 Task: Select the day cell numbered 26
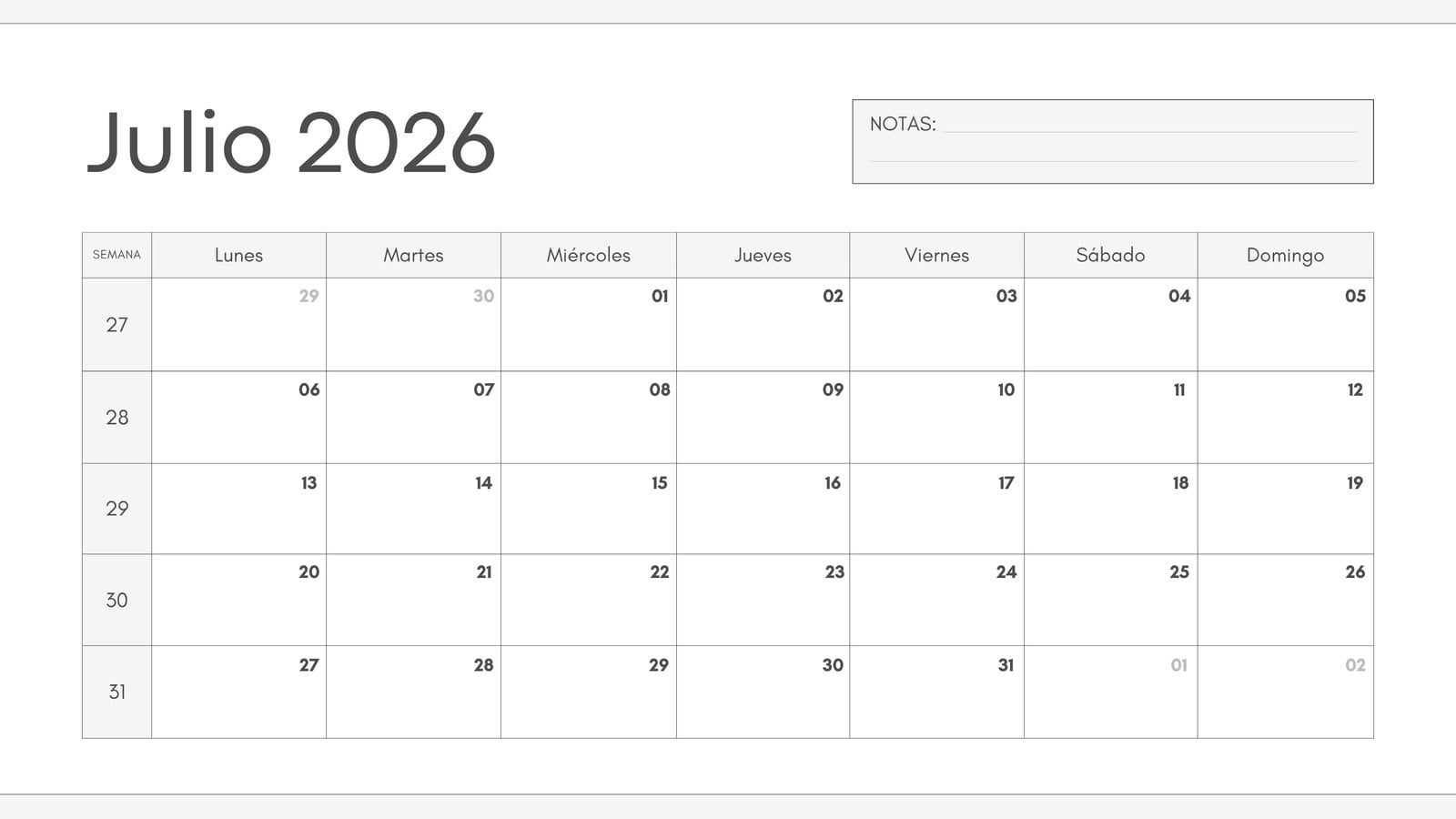pyautogui.click(x=1285, y=601)
